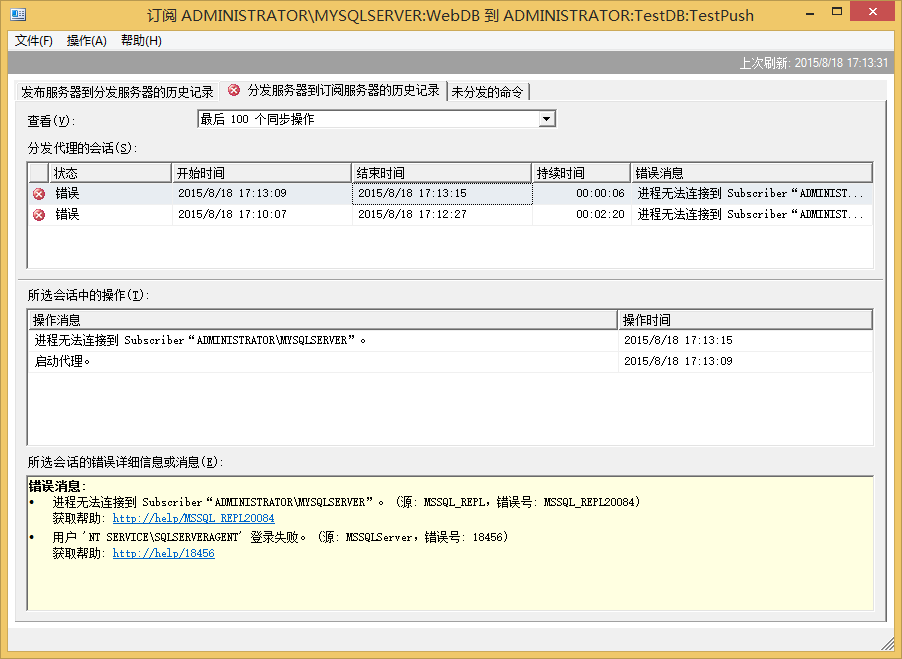Select 分发服务器到订阅服务器的历史记录 tab
Screen dimensions: 902x659
point(335,90)
